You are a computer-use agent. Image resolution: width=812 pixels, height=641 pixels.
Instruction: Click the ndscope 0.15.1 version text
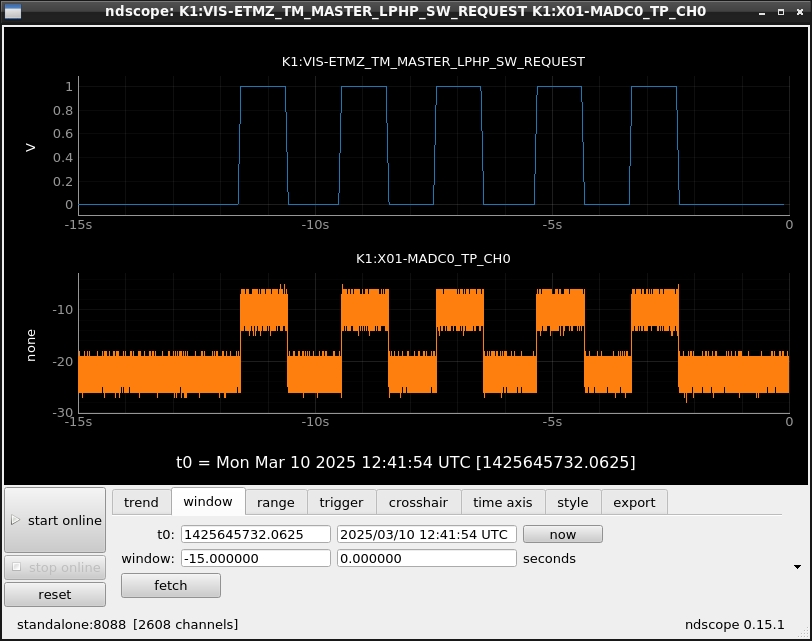[734, 624]
